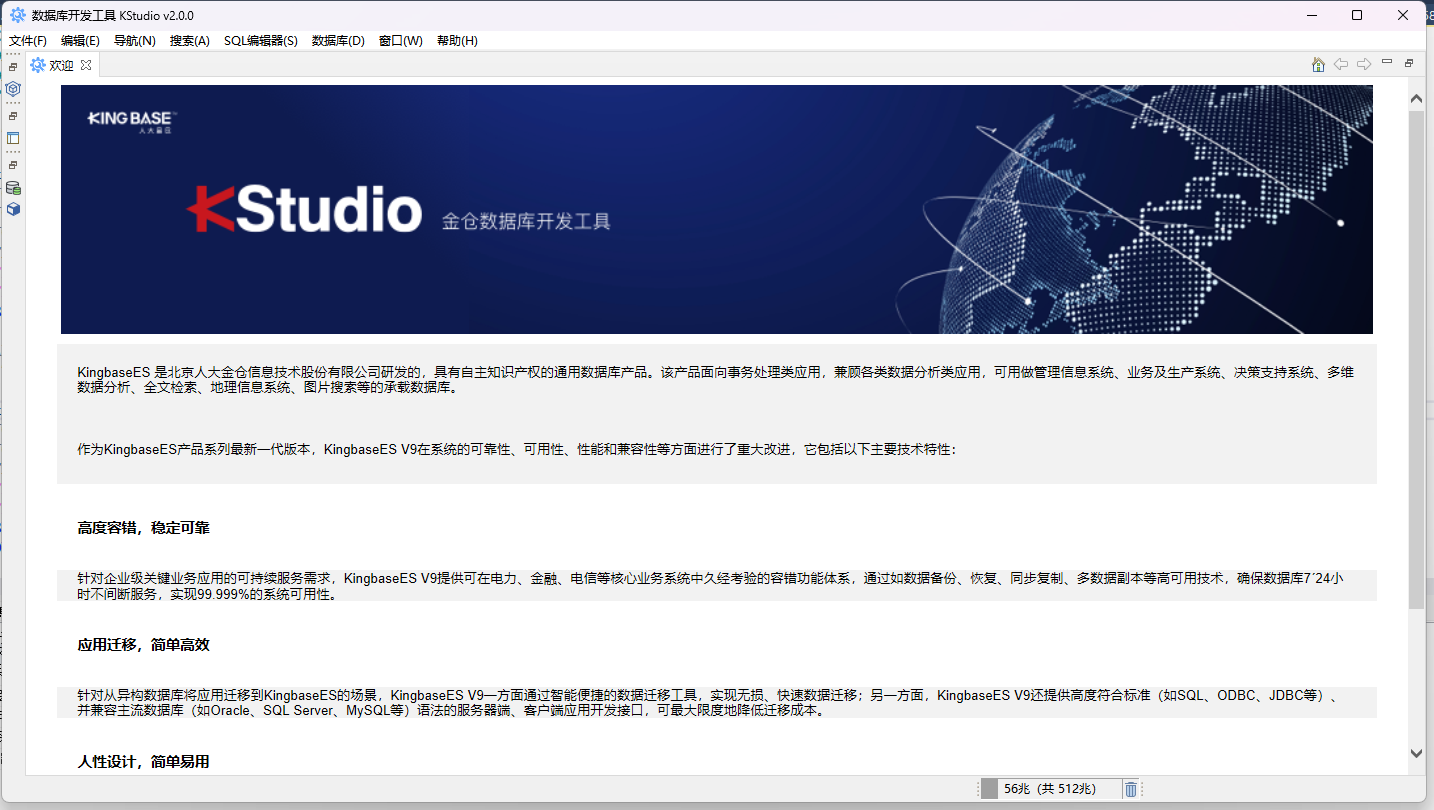Open the SQL编辑器(S) menu

260,41
